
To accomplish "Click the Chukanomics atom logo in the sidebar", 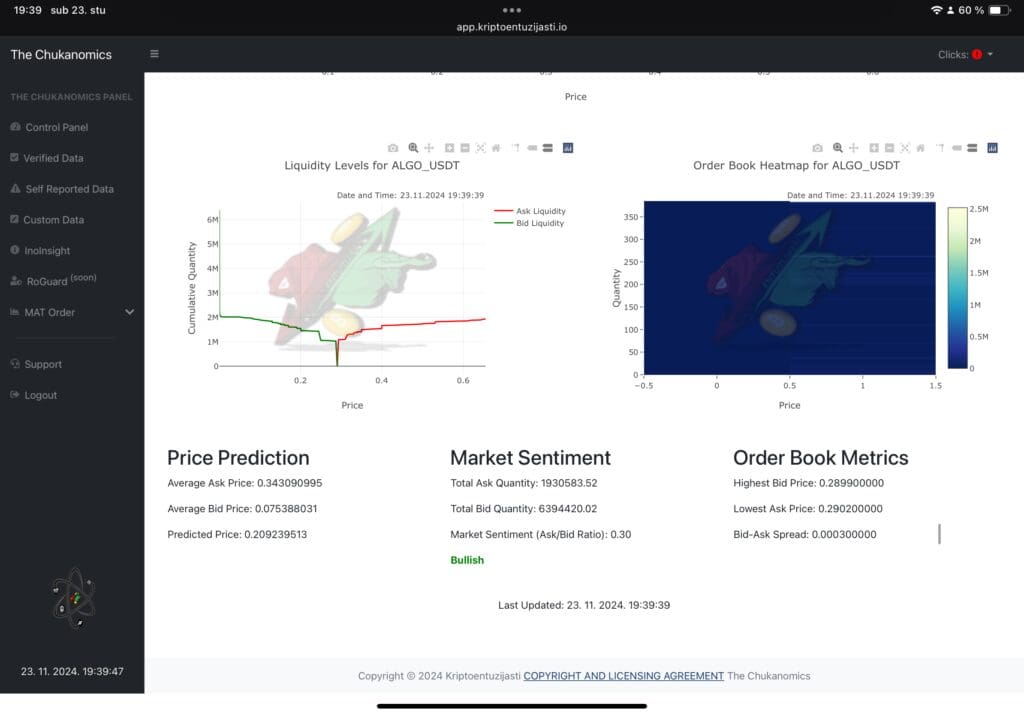I will pos(72,597).
